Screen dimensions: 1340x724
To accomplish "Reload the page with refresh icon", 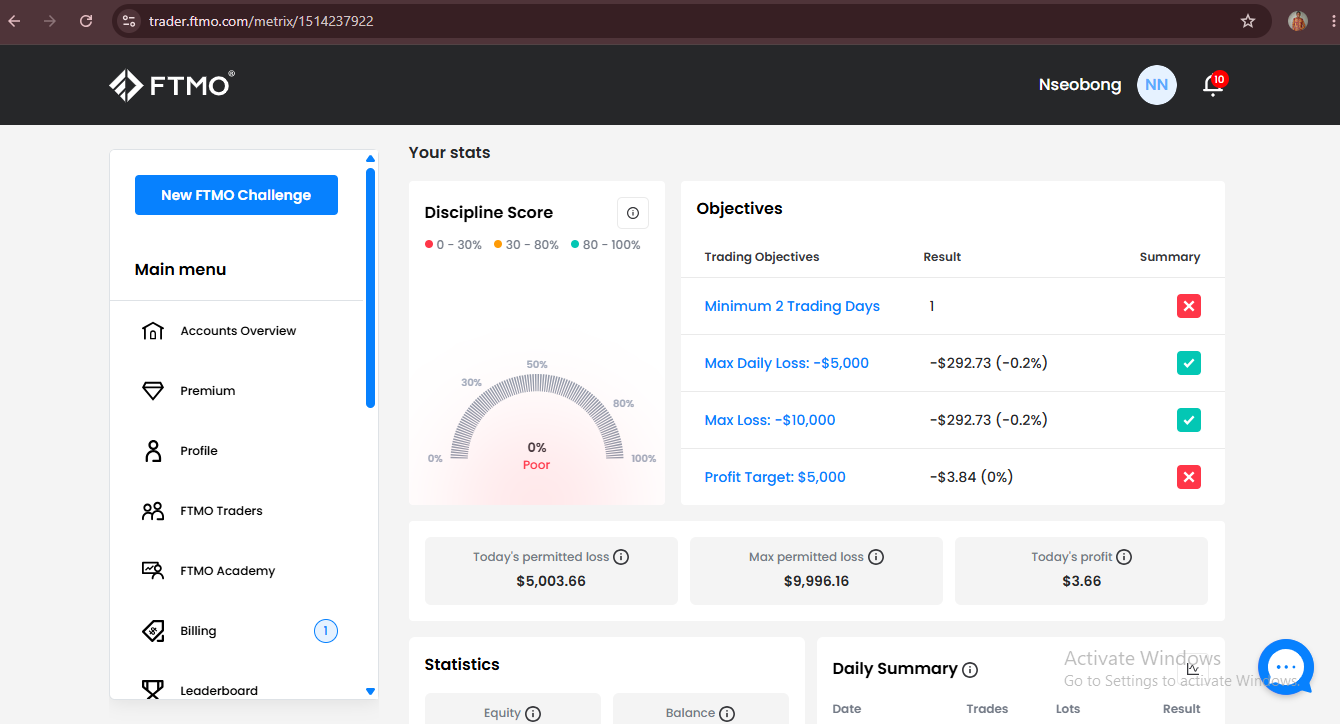I will [86, 21].
